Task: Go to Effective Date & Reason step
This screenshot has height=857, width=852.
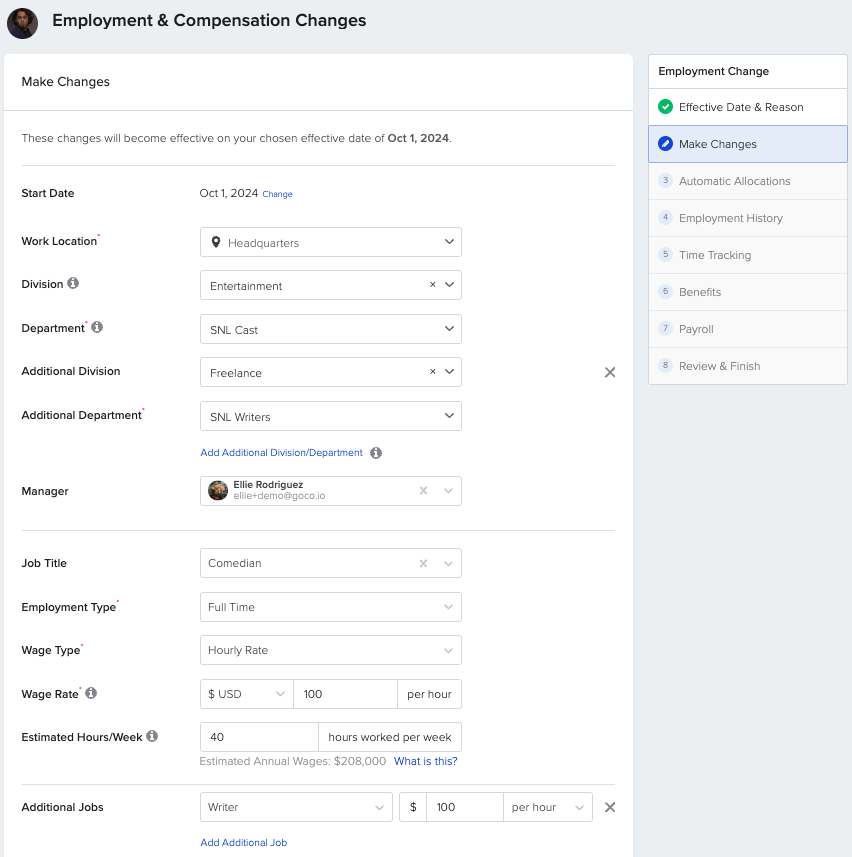Action: click(x=748, y=107)
